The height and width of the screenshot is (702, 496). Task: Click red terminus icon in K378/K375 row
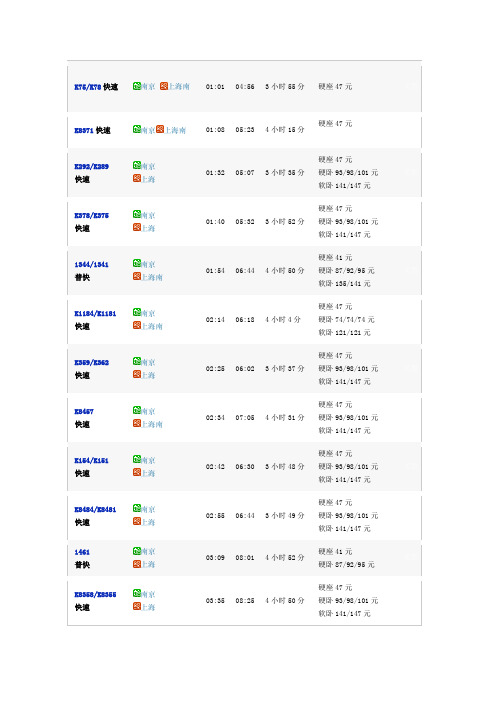click(x=137, y=227)
